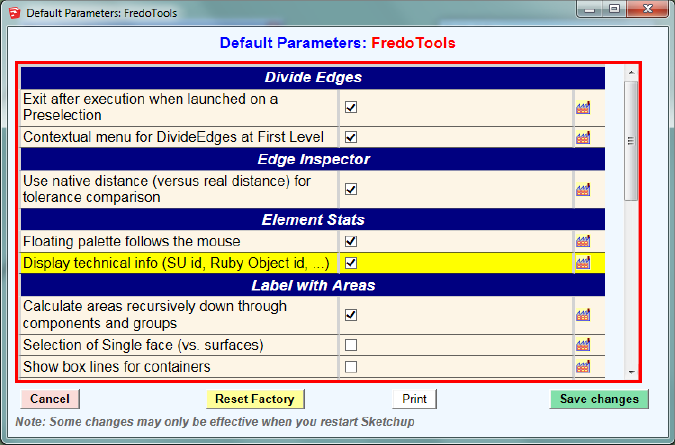
Task: Click the 'Element Stats' section header
Action: click(x=313, y=220)
